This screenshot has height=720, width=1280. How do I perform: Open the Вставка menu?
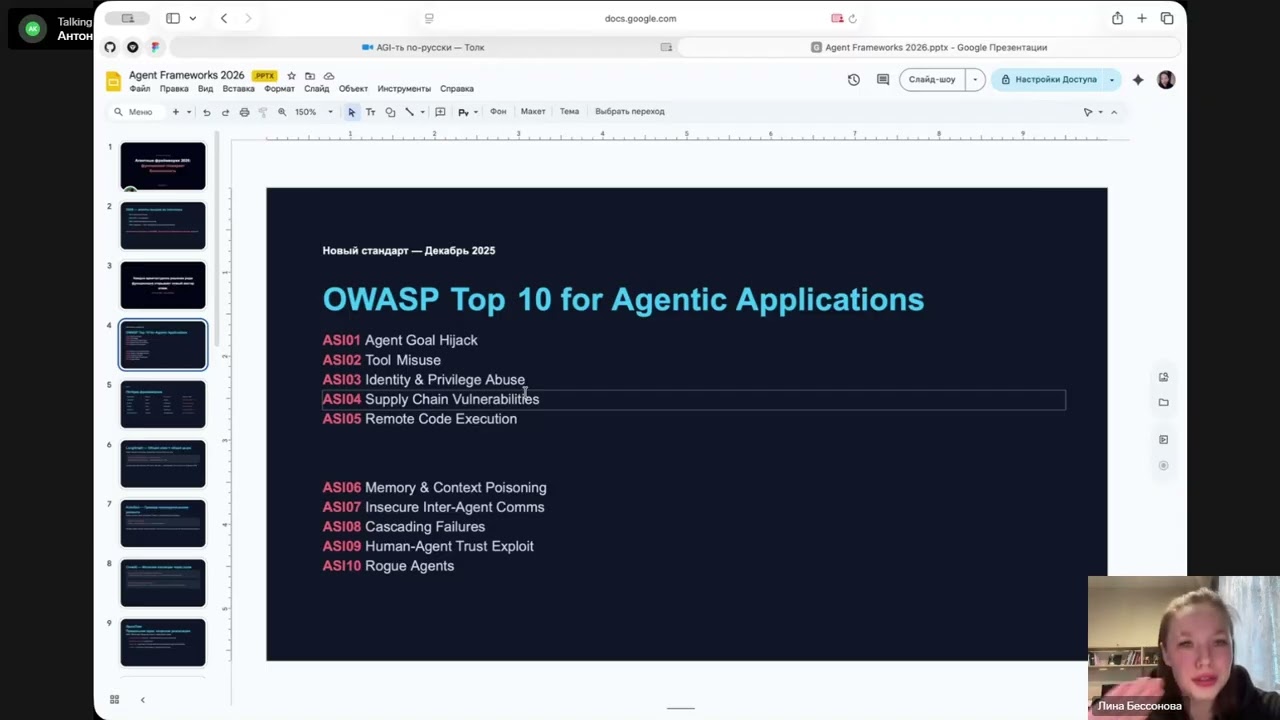[238, 89]
